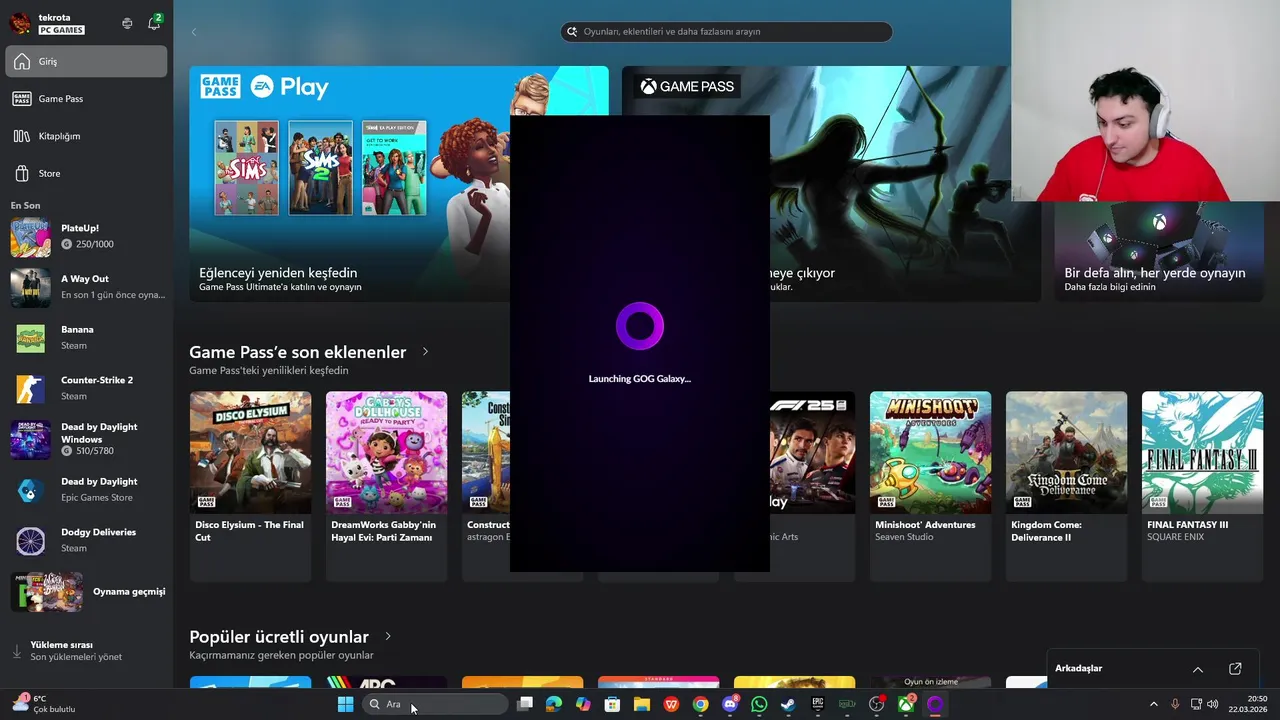The image size is (1280, 720).
Task: Click the taskbar Ara search box
Action: pos(435,704)
